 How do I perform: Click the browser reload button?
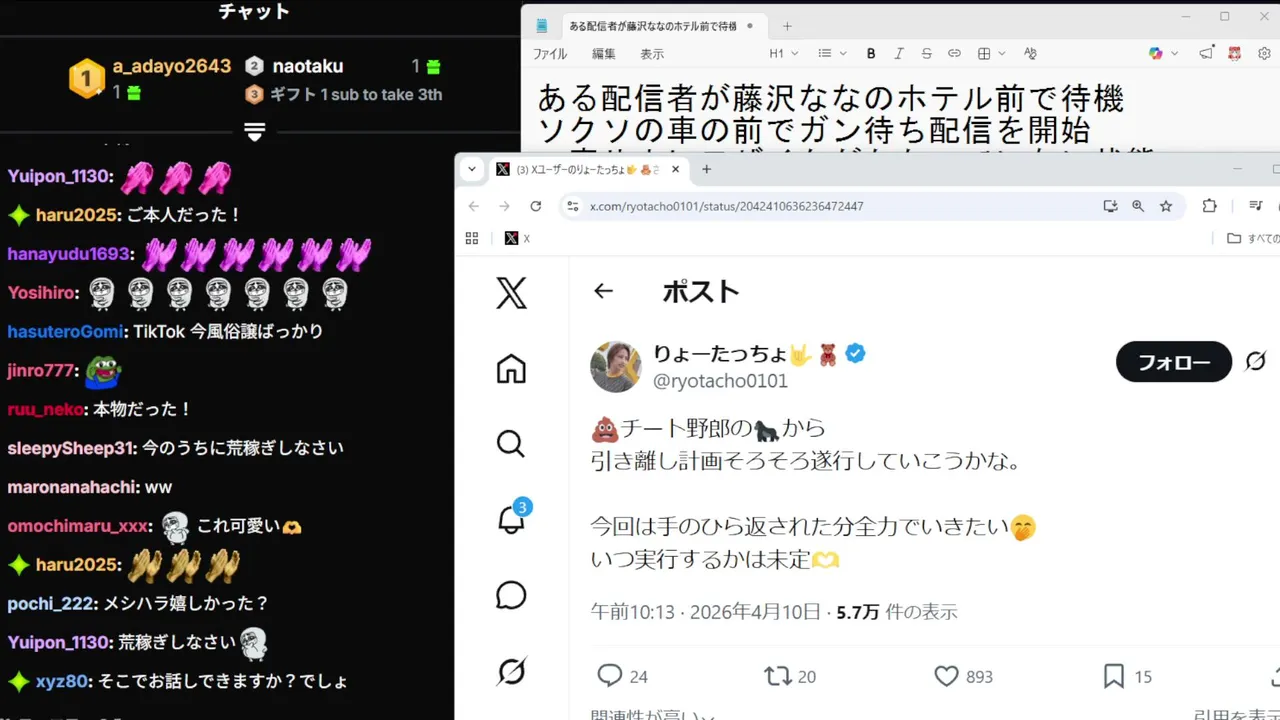(536, 206)
